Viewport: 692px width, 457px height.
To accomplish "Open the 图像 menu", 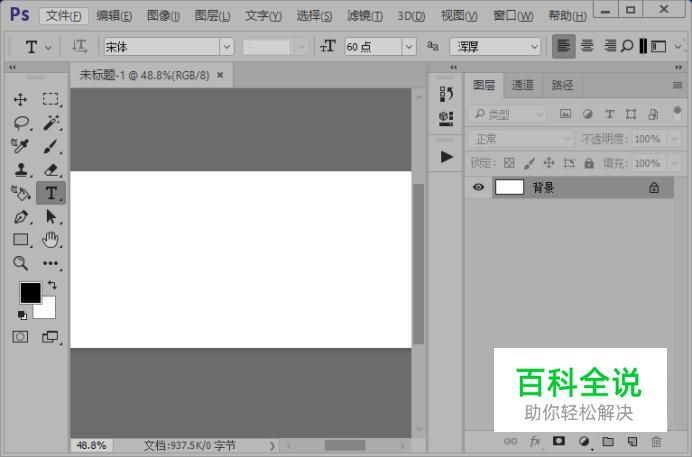I will 163,16.
